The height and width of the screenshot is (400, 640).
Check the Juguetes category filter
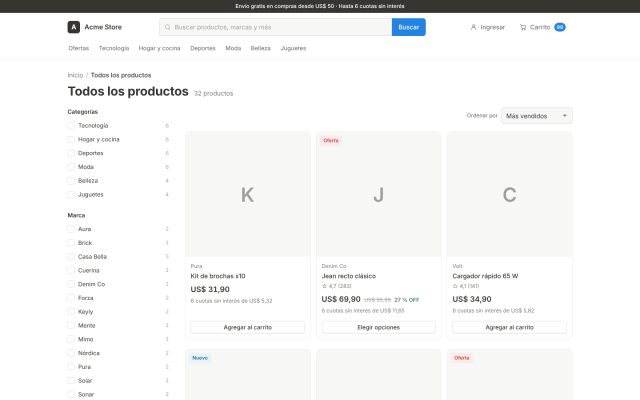coord(71,195)
